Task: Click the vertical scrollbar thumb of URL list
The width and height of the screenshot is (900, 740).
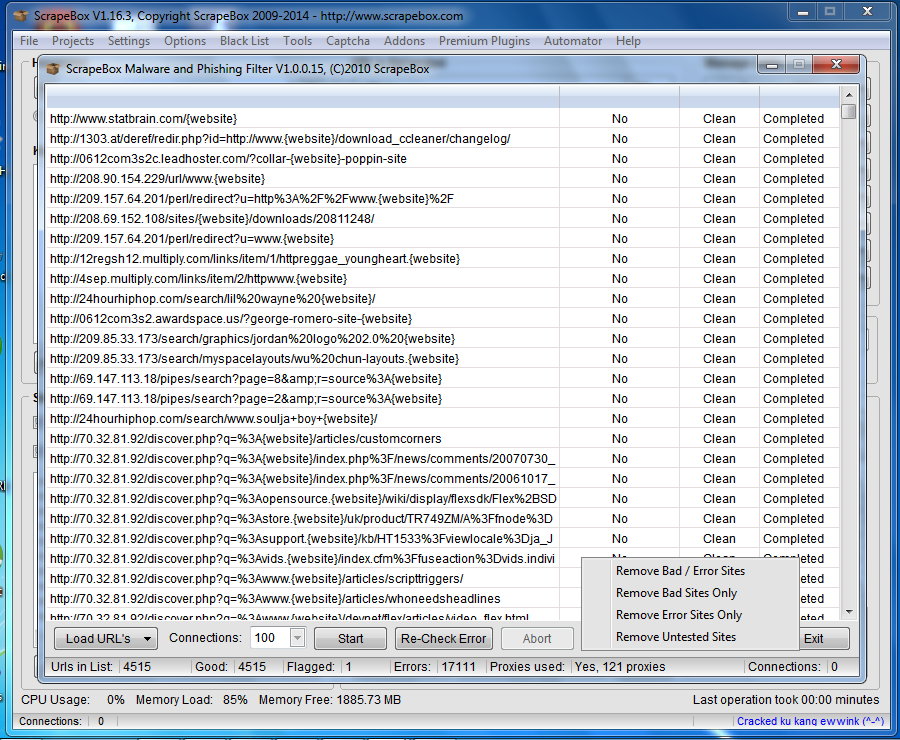Action: [x=849, y=111]
